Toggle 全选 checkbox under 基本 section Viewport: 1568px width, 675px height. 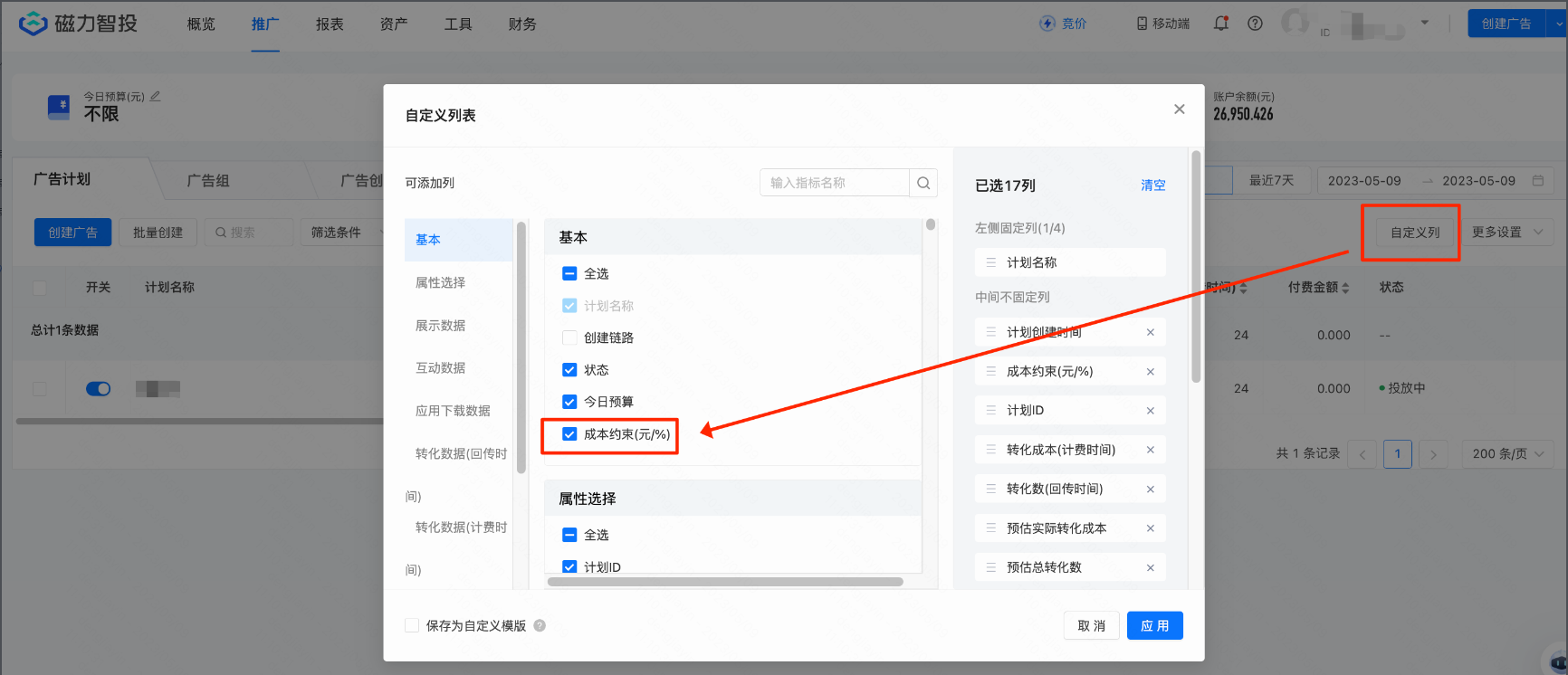[569, 273]
